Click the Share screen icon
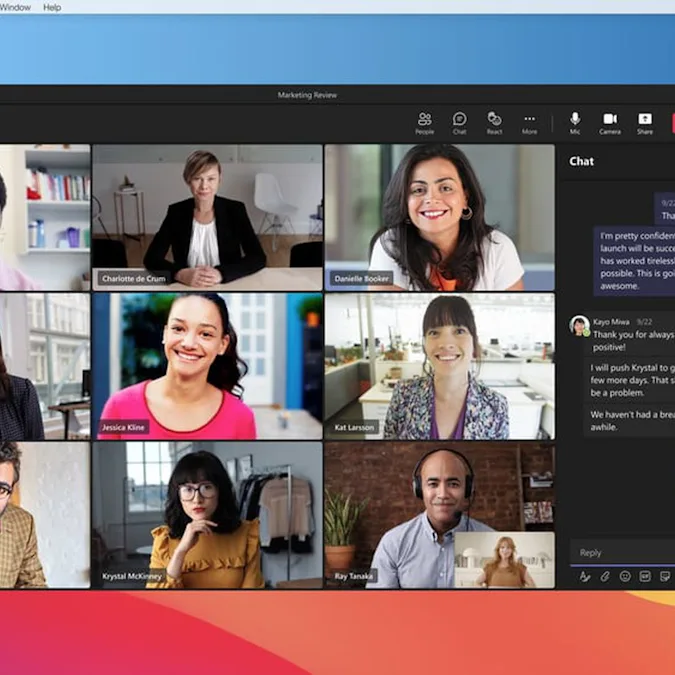 point(645,122)
